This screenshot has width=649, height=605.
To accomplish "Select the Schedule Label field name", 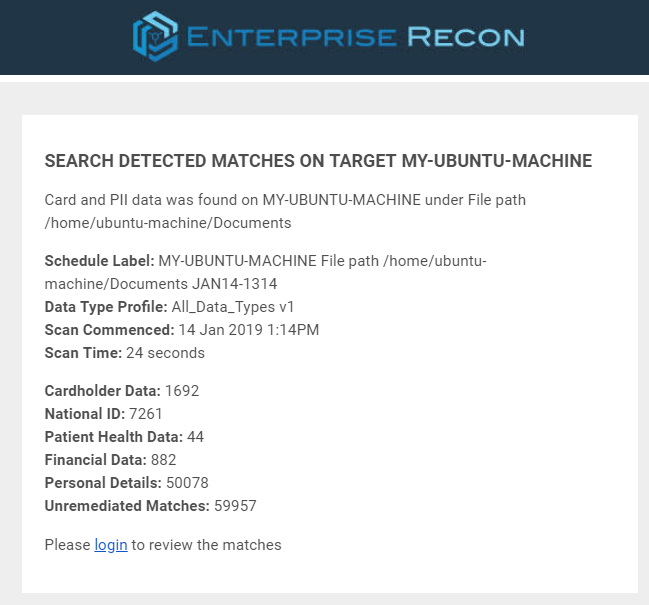I will click(x=99, y=261).
